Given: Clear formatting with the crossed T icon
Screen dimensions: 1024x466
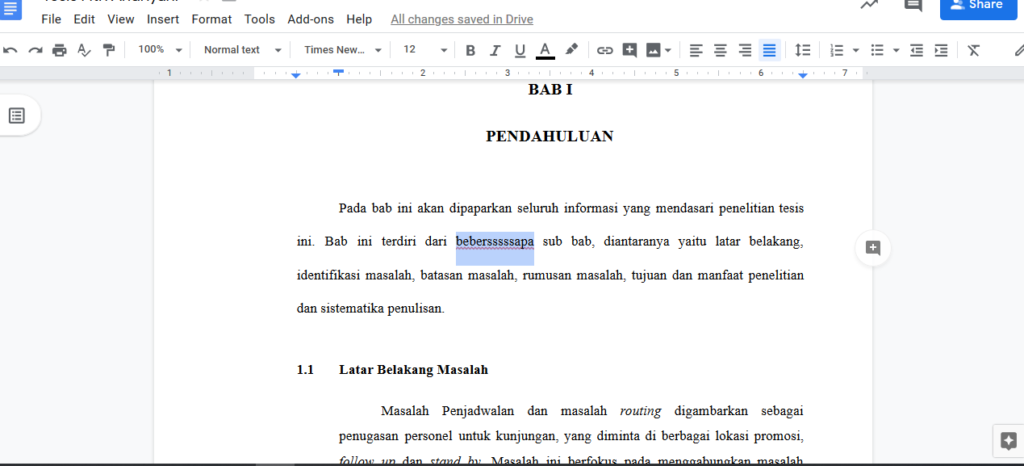Looking at the screenshot, I should pyautogui.click(x=974, y=50).
